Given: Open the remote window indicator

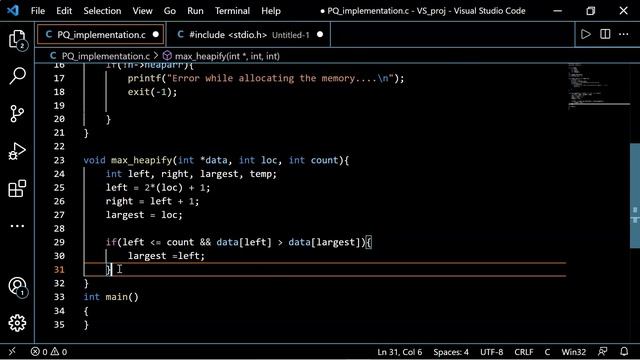Looking at the screenshot, I should click(12, 351).
